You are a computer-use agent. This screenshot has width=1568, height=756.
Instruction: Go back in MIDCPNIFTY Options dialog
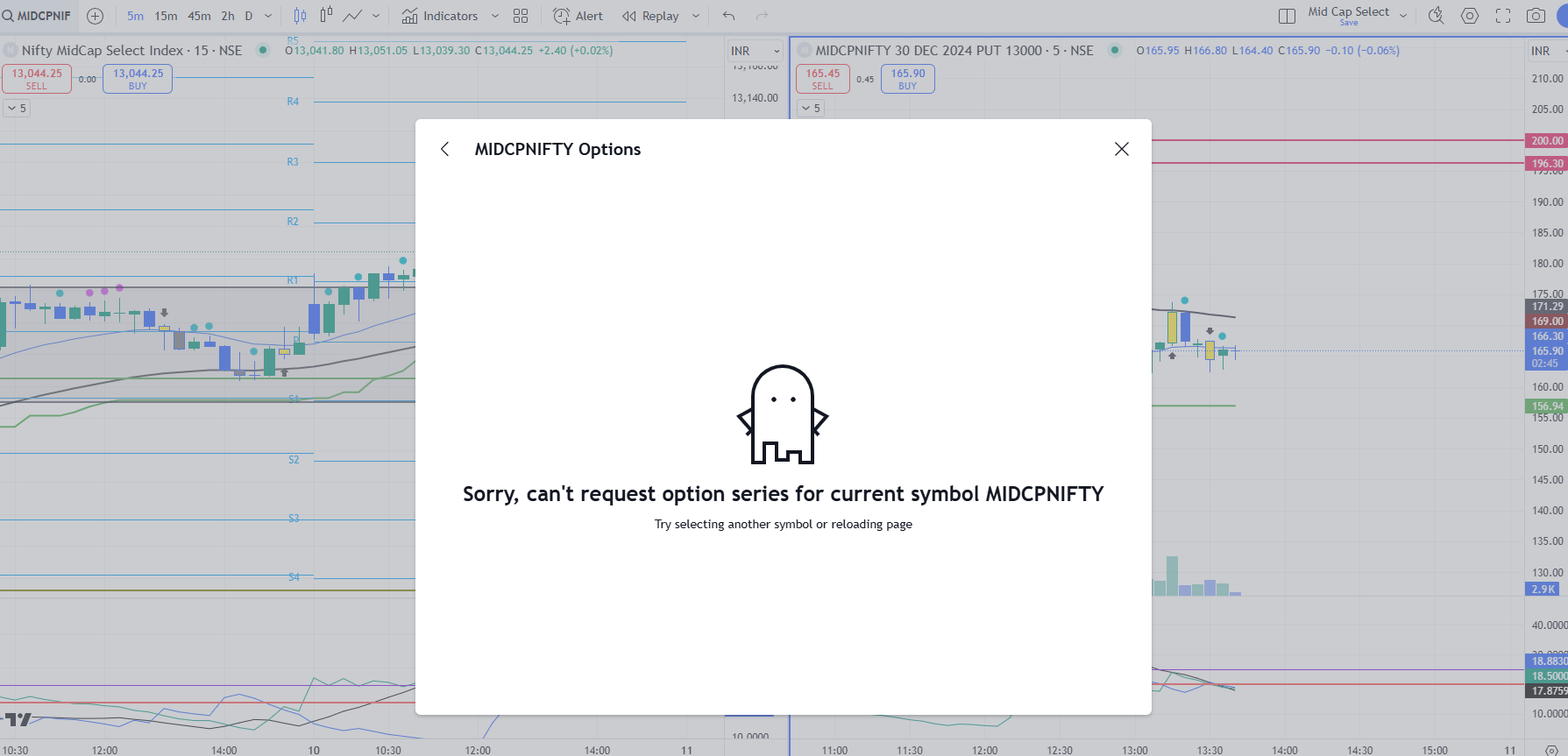point(445,149)
